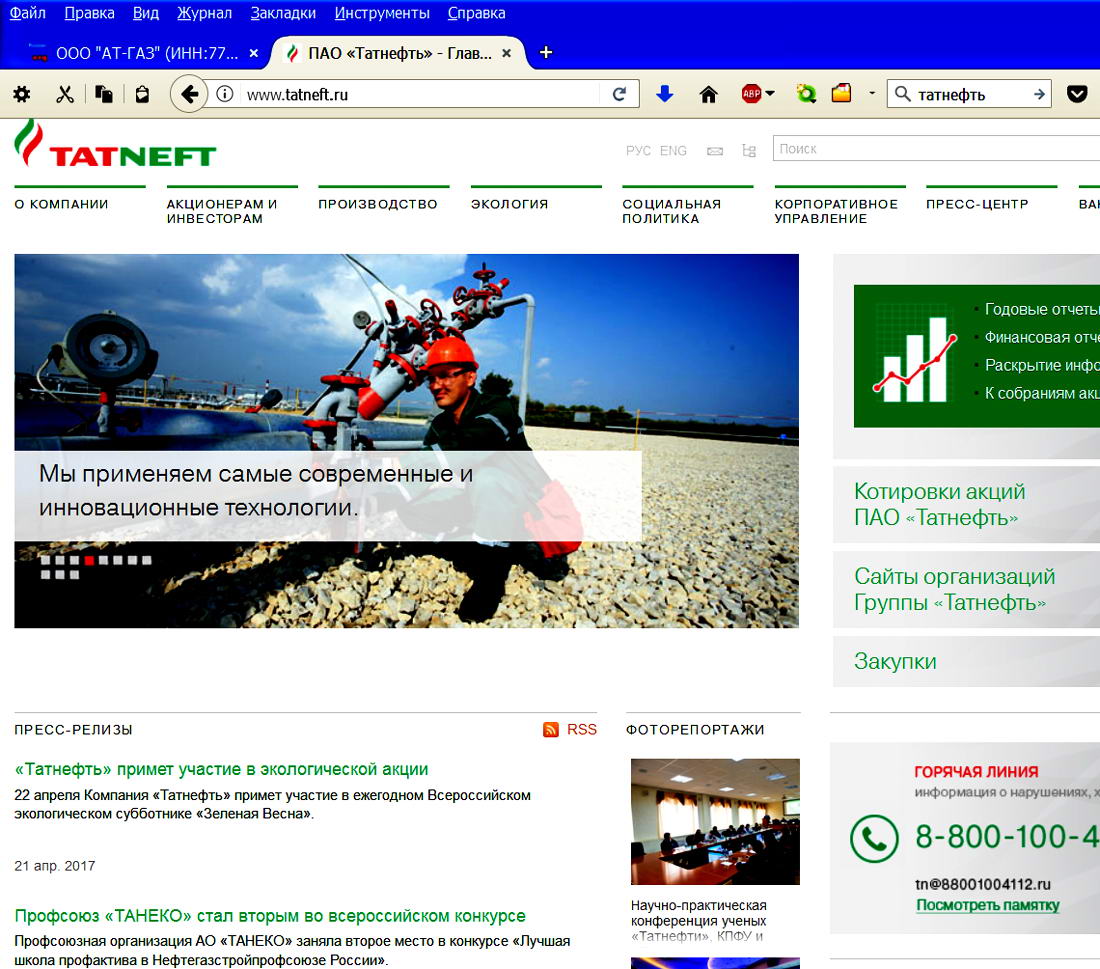This screenshot has height=969, width=1100.
Task: Open the sitemap icon in site header
Action: pos(749,151)
